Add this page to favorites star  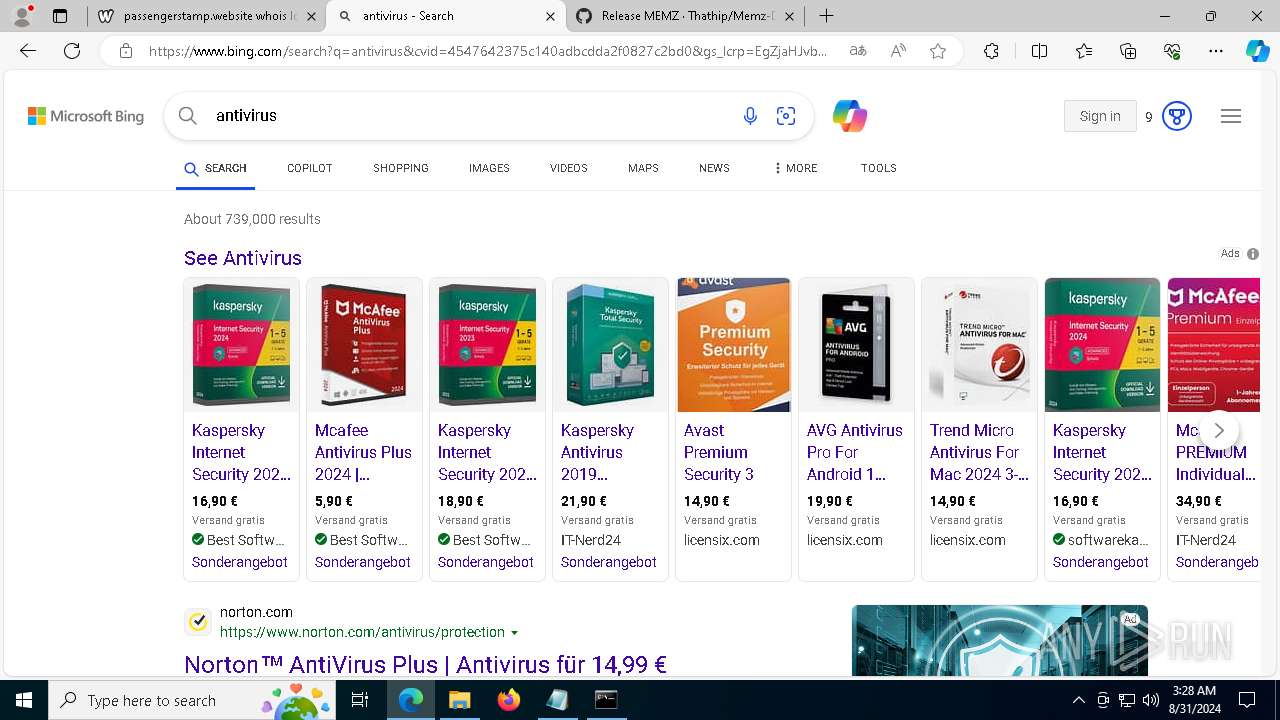coord(938,51)
